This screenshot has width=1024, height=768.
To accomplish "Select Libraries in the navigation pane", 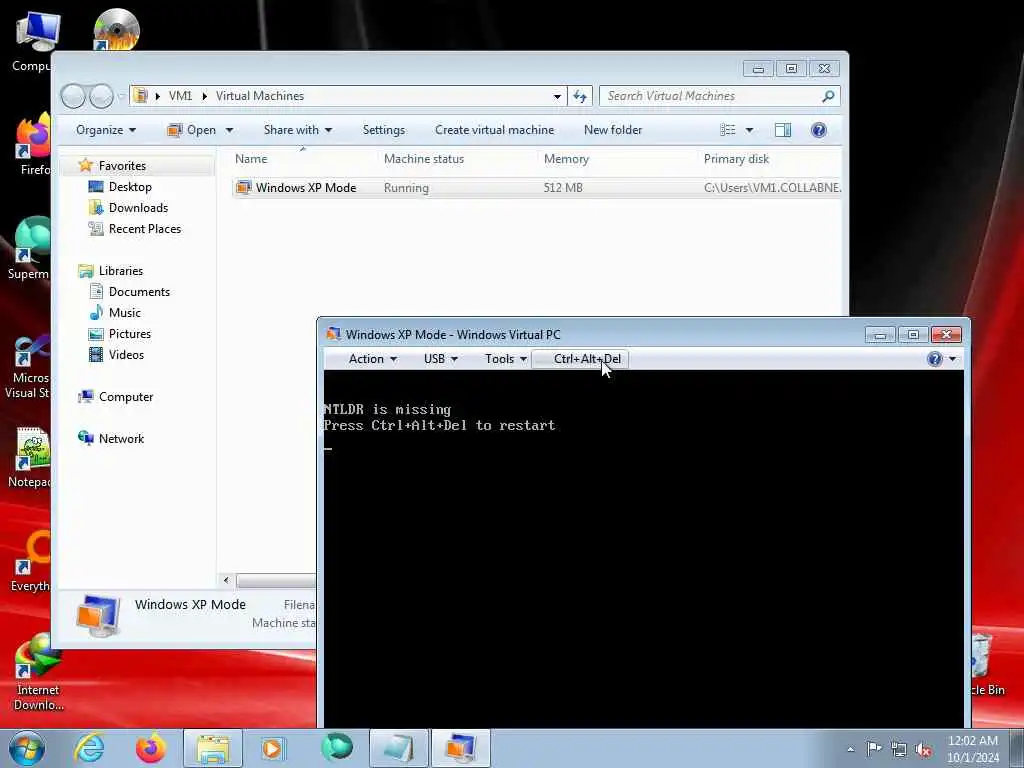I will 120,270.
